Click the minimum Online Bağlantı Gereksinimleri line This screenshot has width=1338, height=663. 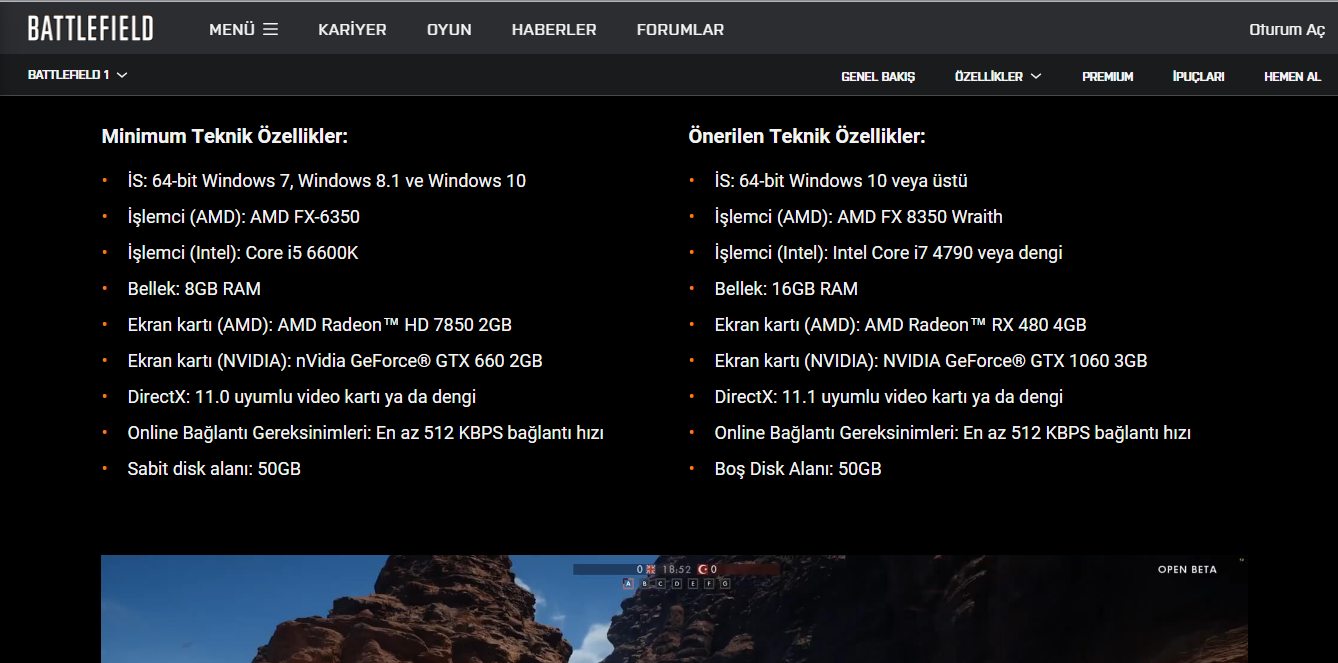point(365,433)
